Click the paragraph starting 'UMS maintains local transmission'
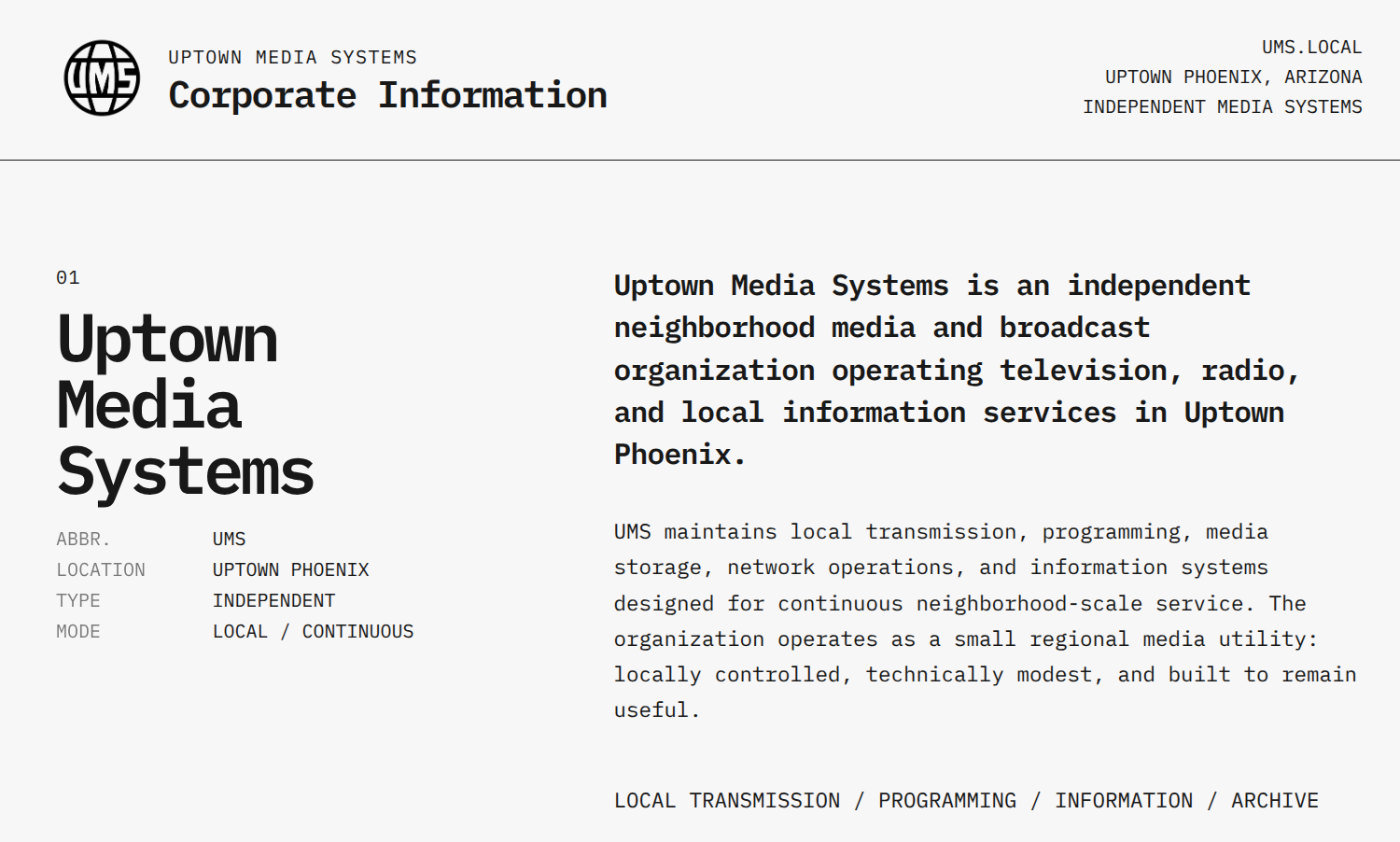1400x842 pixels. [x=986, y=621]
